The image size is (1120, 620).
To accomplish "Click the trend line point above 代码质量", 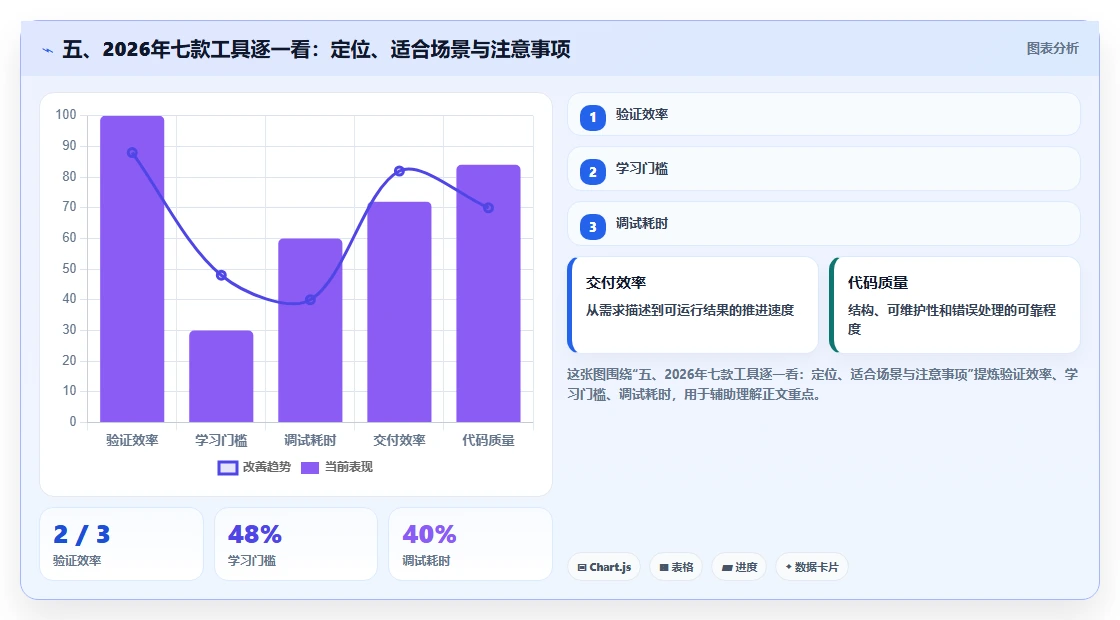I will 489,208.
